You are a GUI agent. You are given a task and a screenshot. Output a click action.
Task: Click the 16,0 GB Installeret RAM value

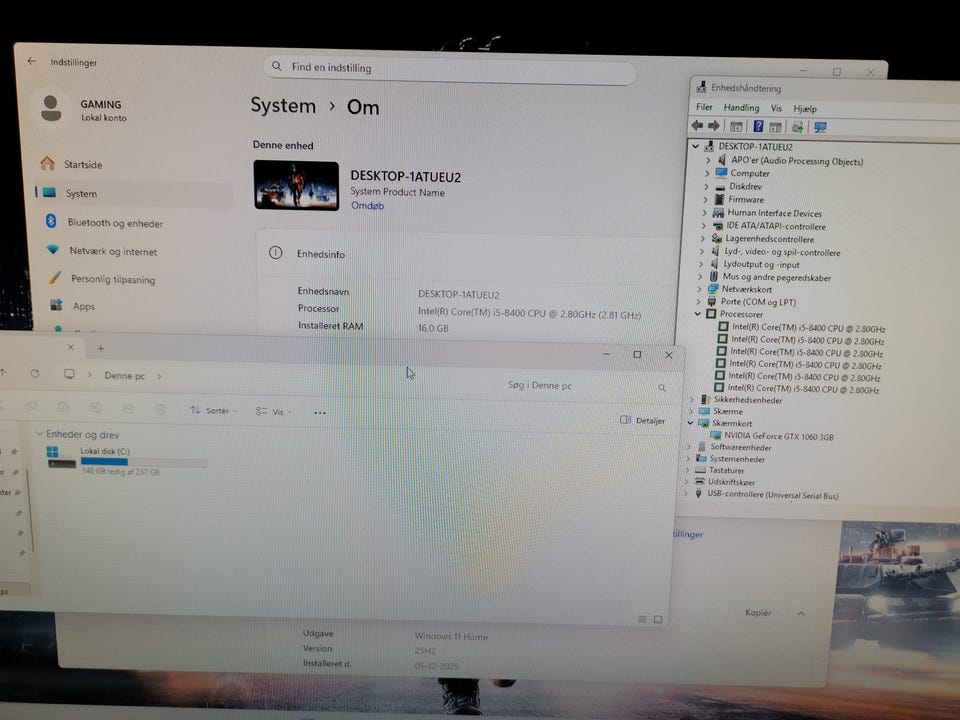click(x=433, y=328)
